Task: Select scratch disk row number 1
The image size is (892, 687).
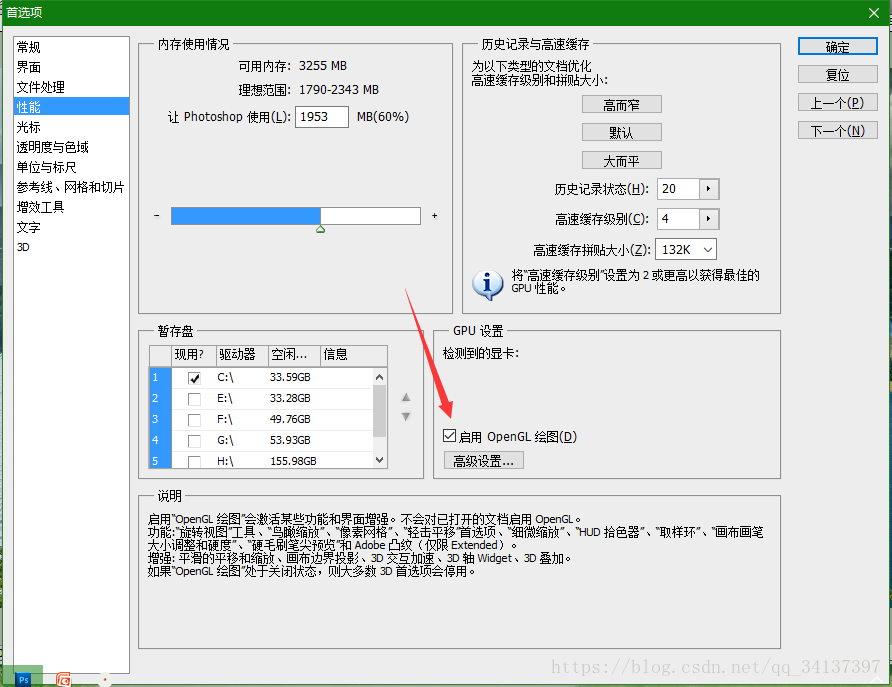Action: tap(160, 378)
